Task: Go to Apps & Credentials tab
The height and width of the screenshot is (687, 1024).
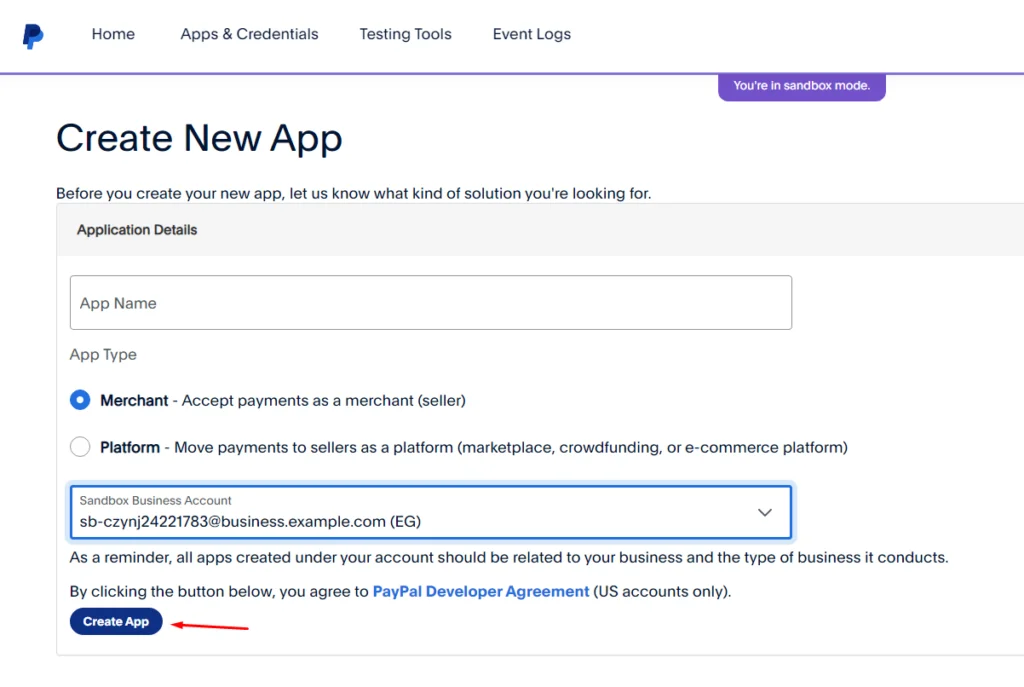Action: click(x=249, y=34)
